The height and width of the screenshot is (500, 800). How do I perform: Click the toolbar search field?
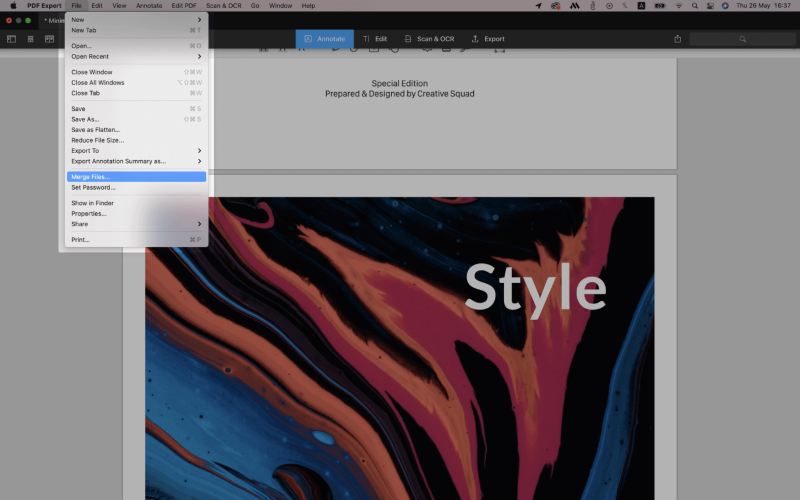pos(742,39)
